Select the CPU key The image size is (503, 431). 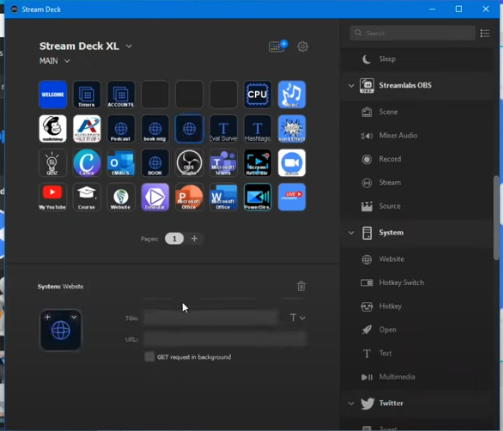257,95
